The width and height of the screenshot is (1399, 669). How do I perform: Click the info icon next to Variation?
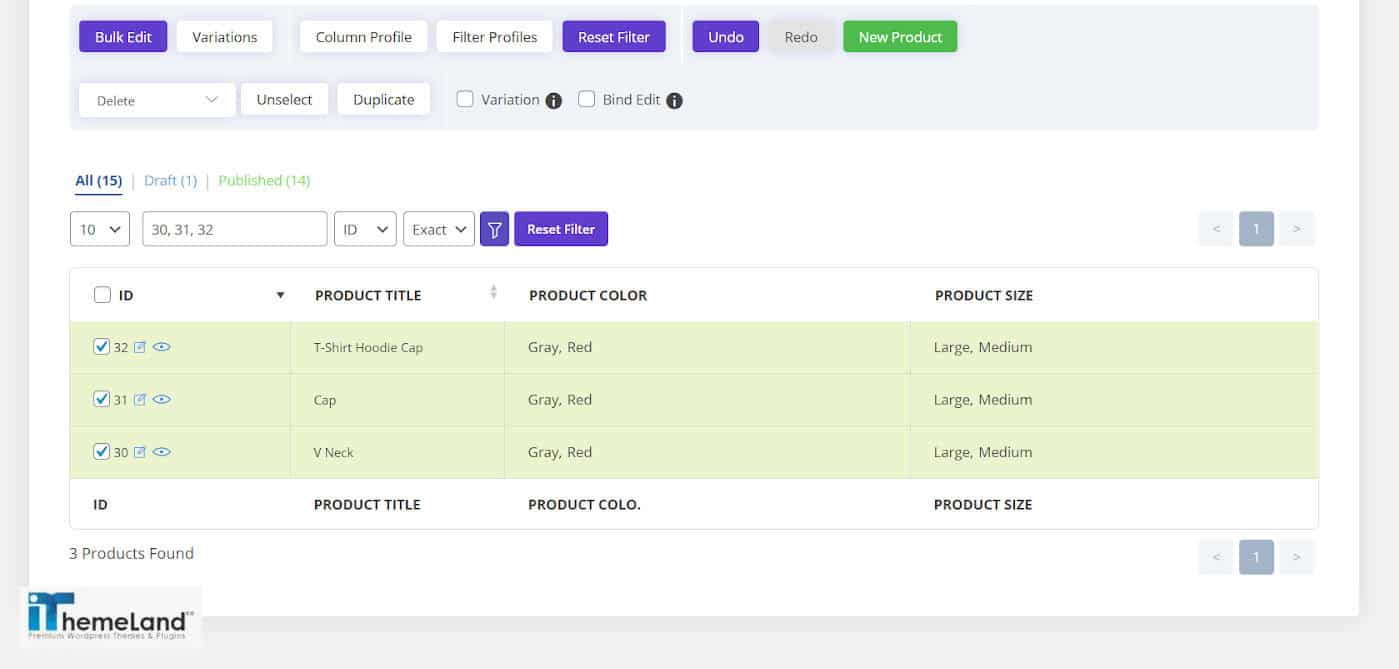pos(553,99)
